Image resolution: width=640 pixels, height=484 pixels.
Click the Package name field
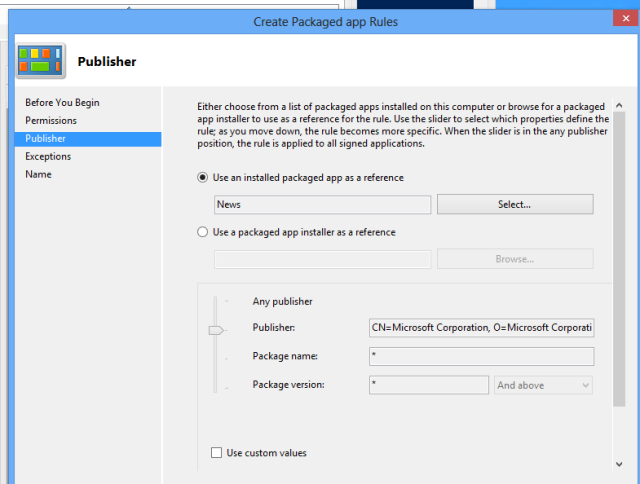click(x=482, y=356)
